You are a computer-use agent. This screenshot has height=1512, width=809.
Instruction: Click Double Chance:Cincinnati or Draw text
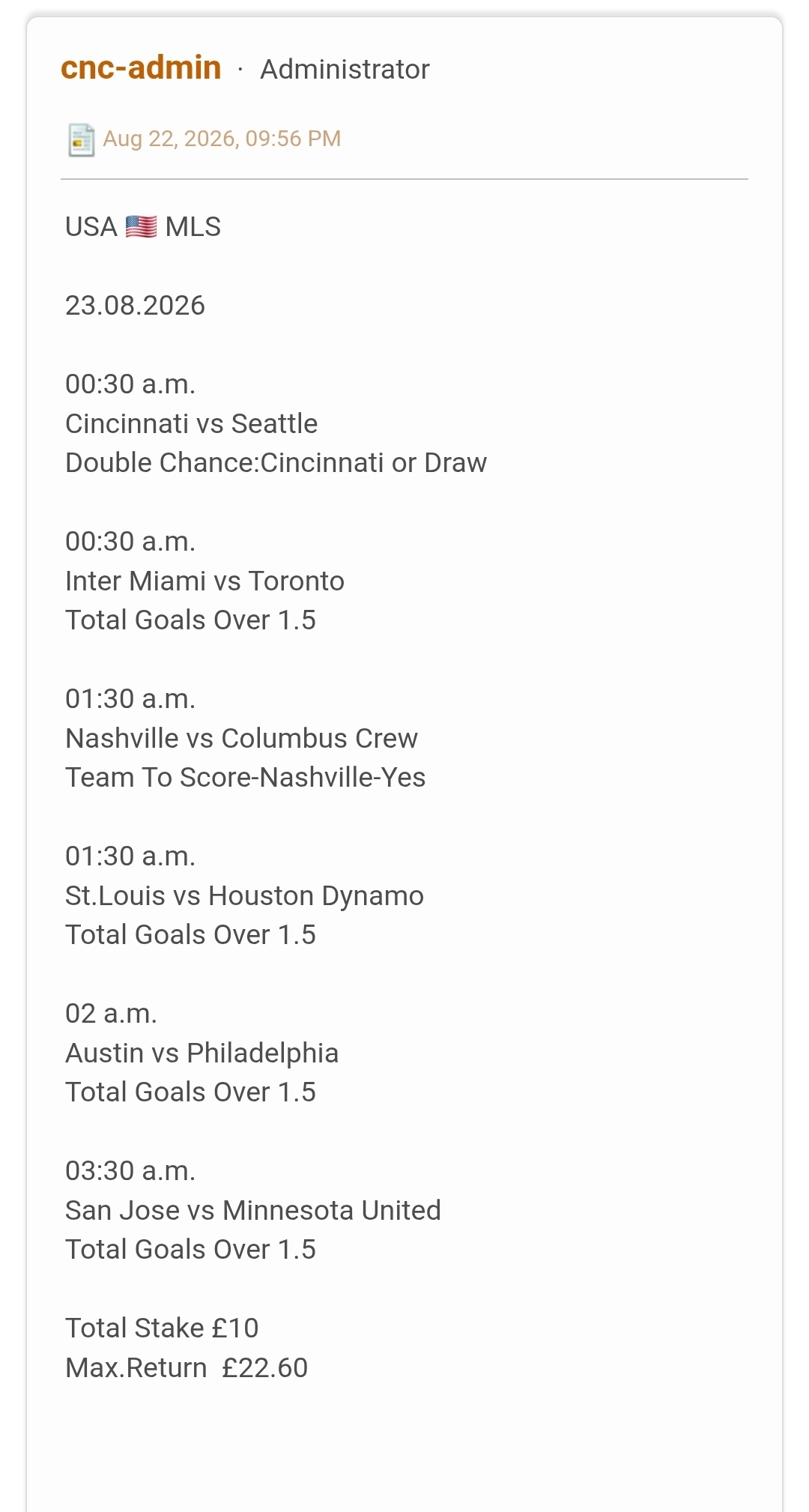click(276, 462)
